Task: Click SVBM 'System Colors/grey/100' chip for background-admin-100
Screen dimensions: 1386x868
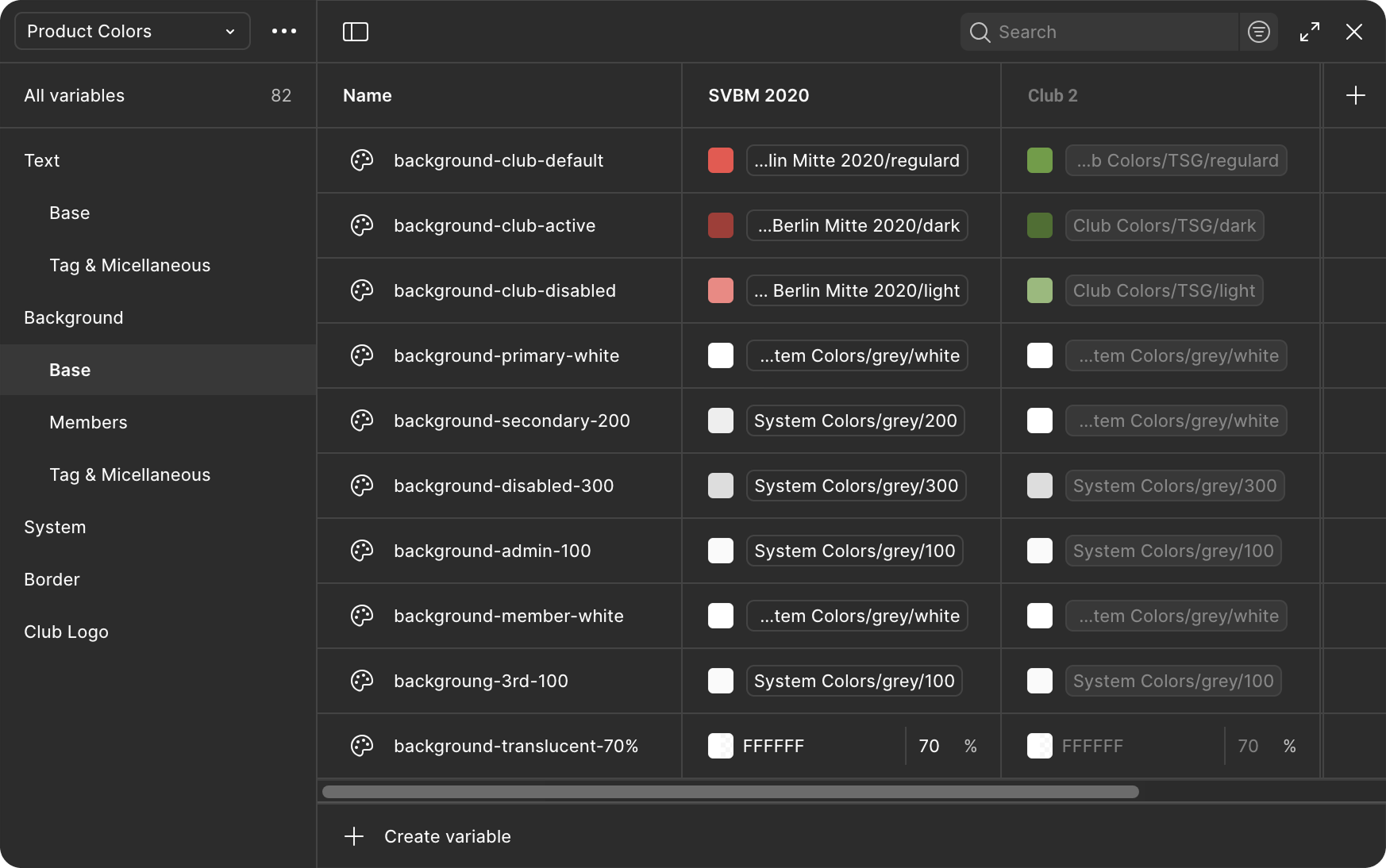Action: [x=855, y=551]
